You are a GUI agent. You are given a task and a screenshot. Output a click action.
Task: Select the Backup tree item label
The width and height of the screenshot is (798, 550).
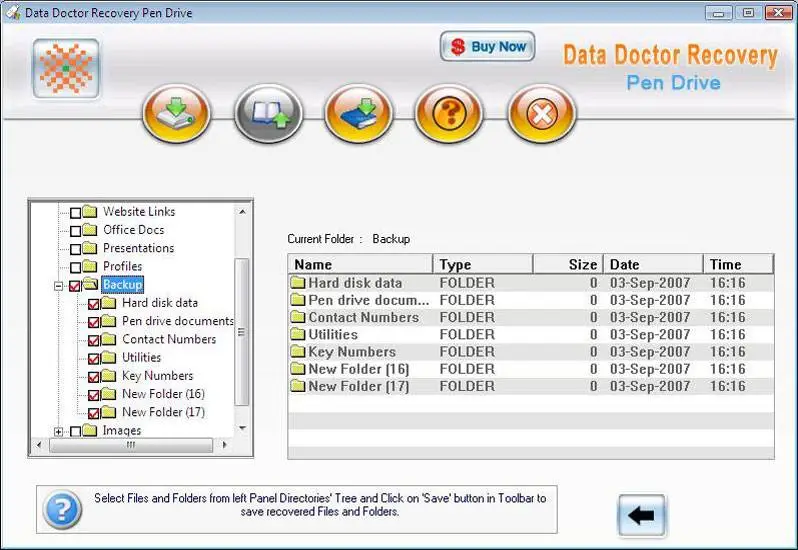pos(122,284)
